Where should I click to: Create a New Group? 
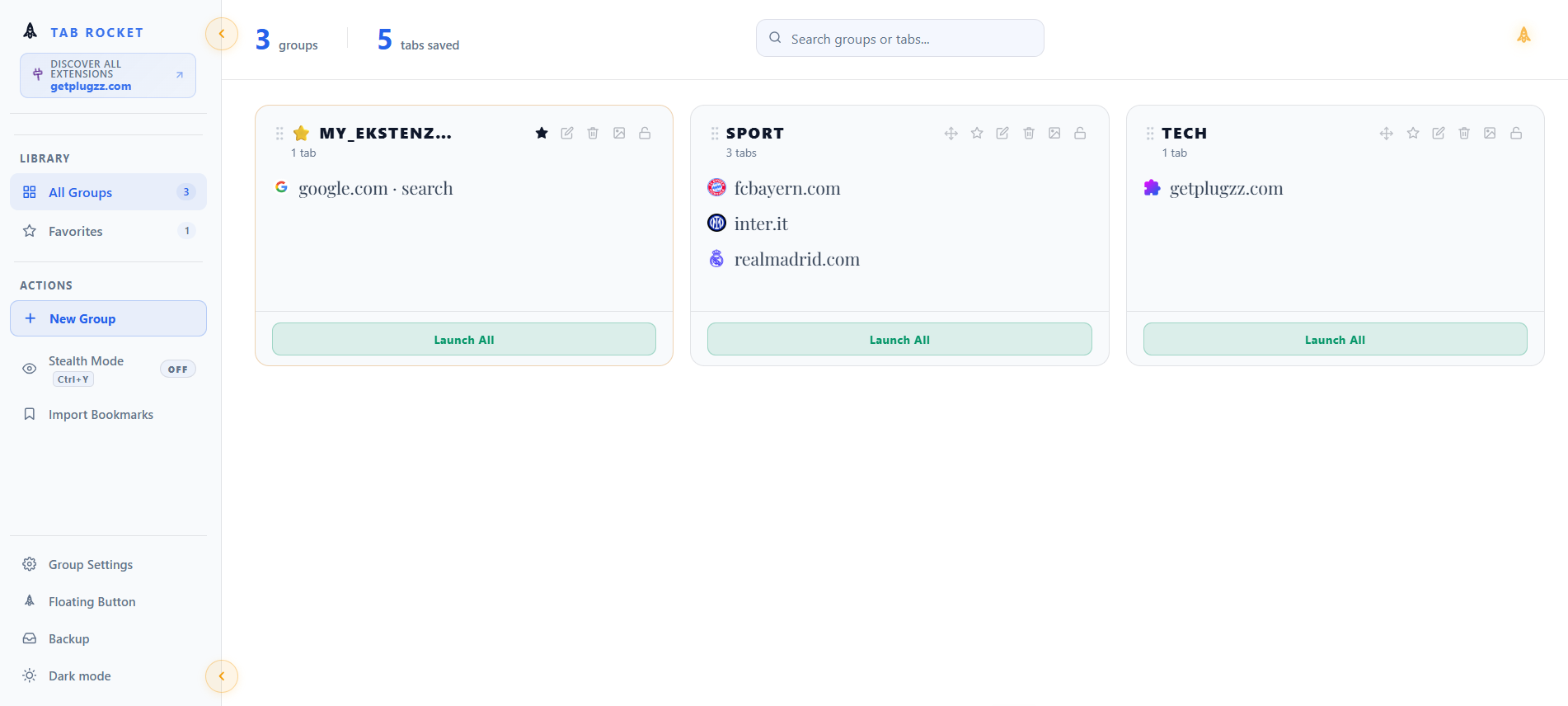click(108, 318)
